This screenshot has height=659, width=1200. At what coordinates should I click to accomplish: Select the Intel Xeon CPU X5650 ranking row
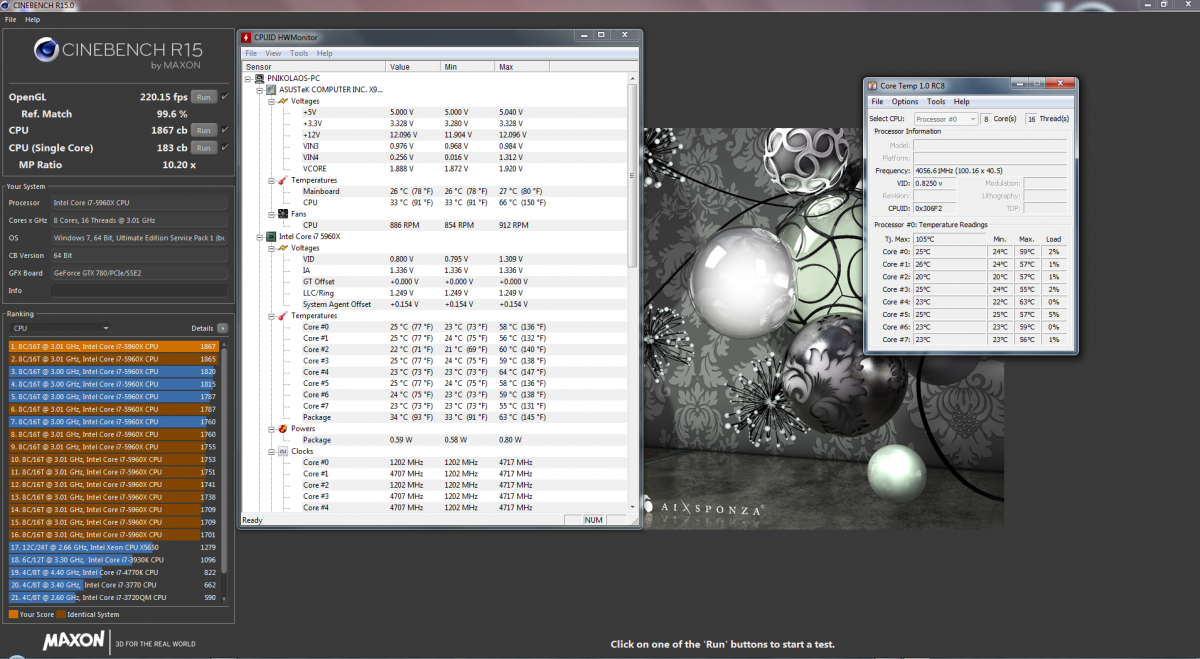pos(114,547)
